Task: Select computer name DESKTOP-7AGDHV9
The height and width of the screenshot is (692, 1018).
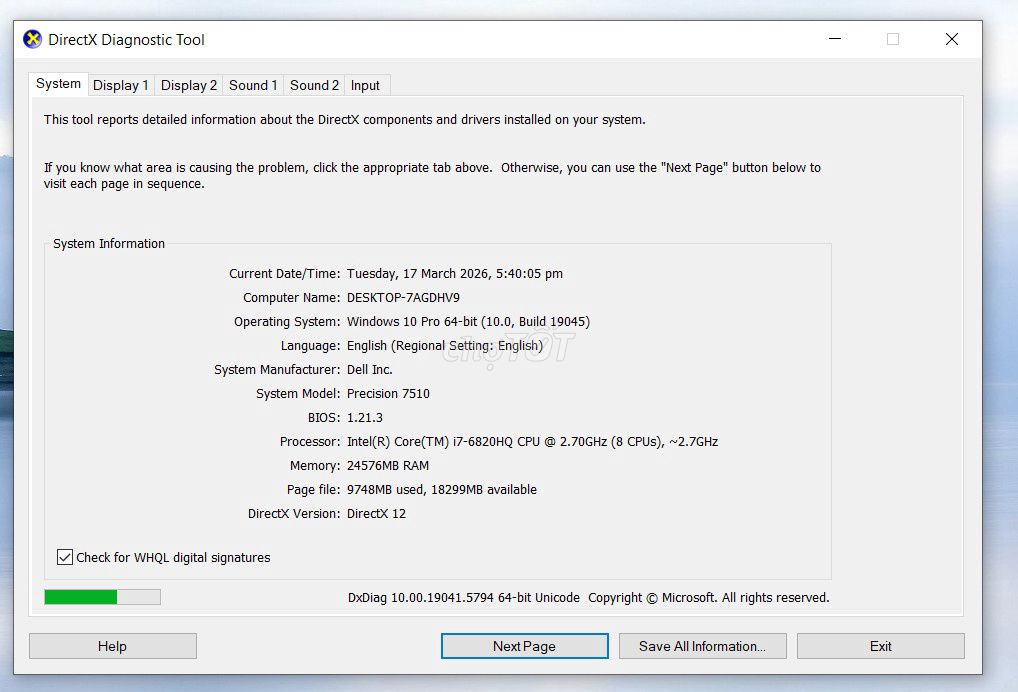Action: point(403,298)
